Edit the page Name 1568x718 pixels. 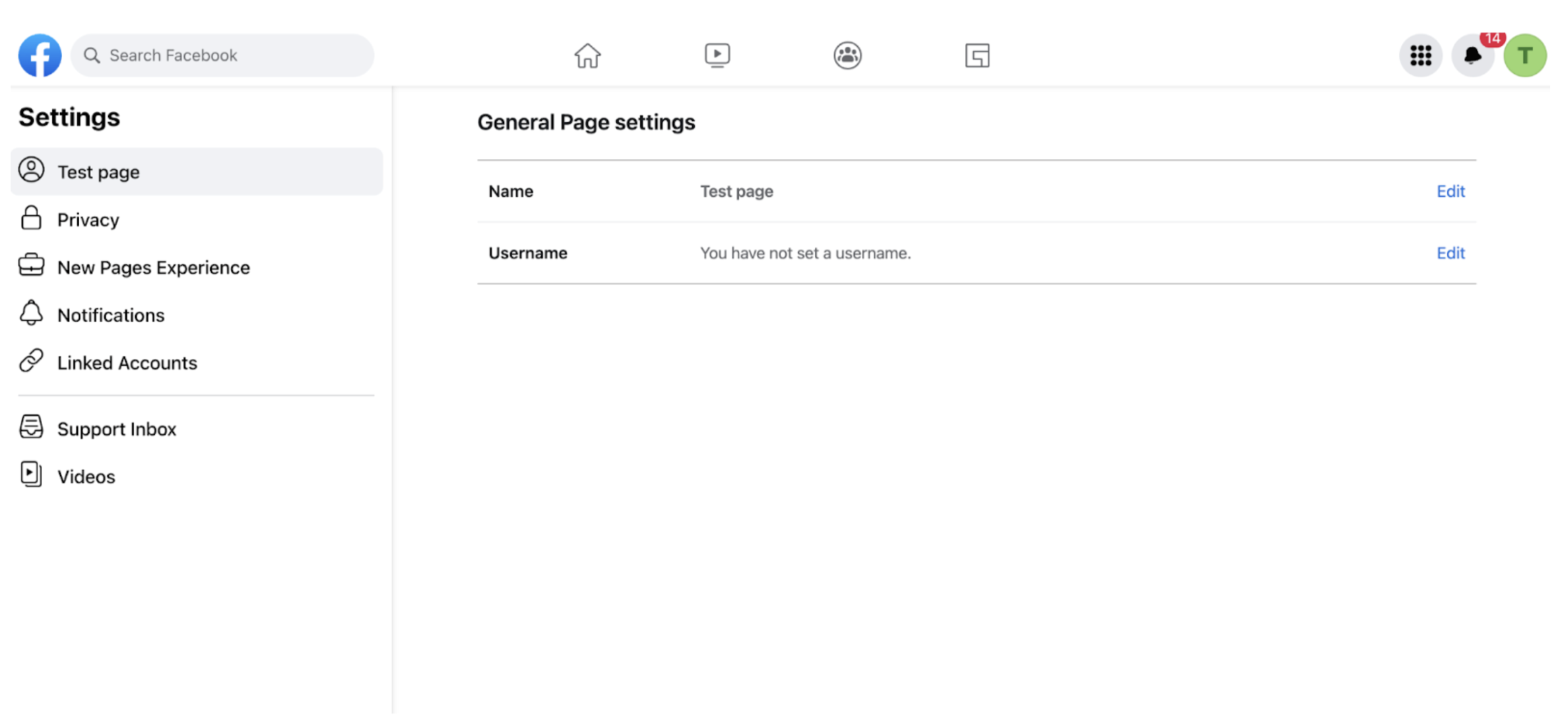[x=1450, y=191]
